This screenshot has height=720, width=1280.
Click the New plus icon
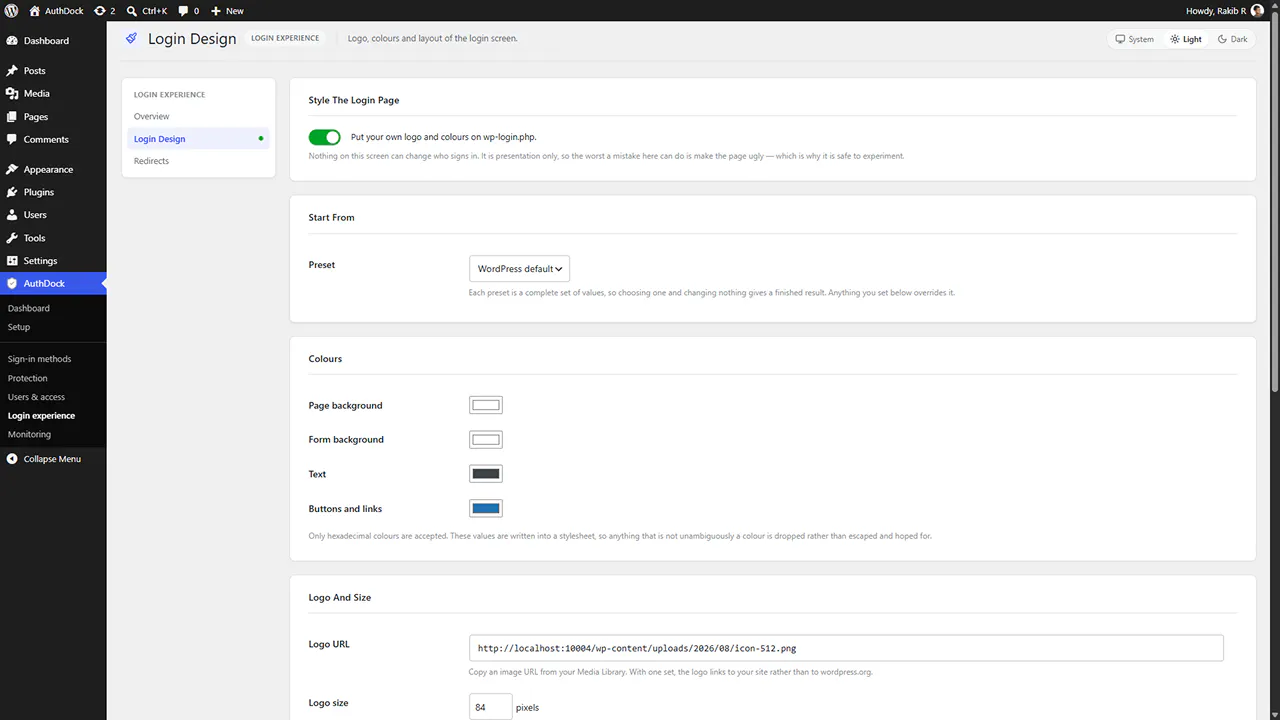pos(215,11)
